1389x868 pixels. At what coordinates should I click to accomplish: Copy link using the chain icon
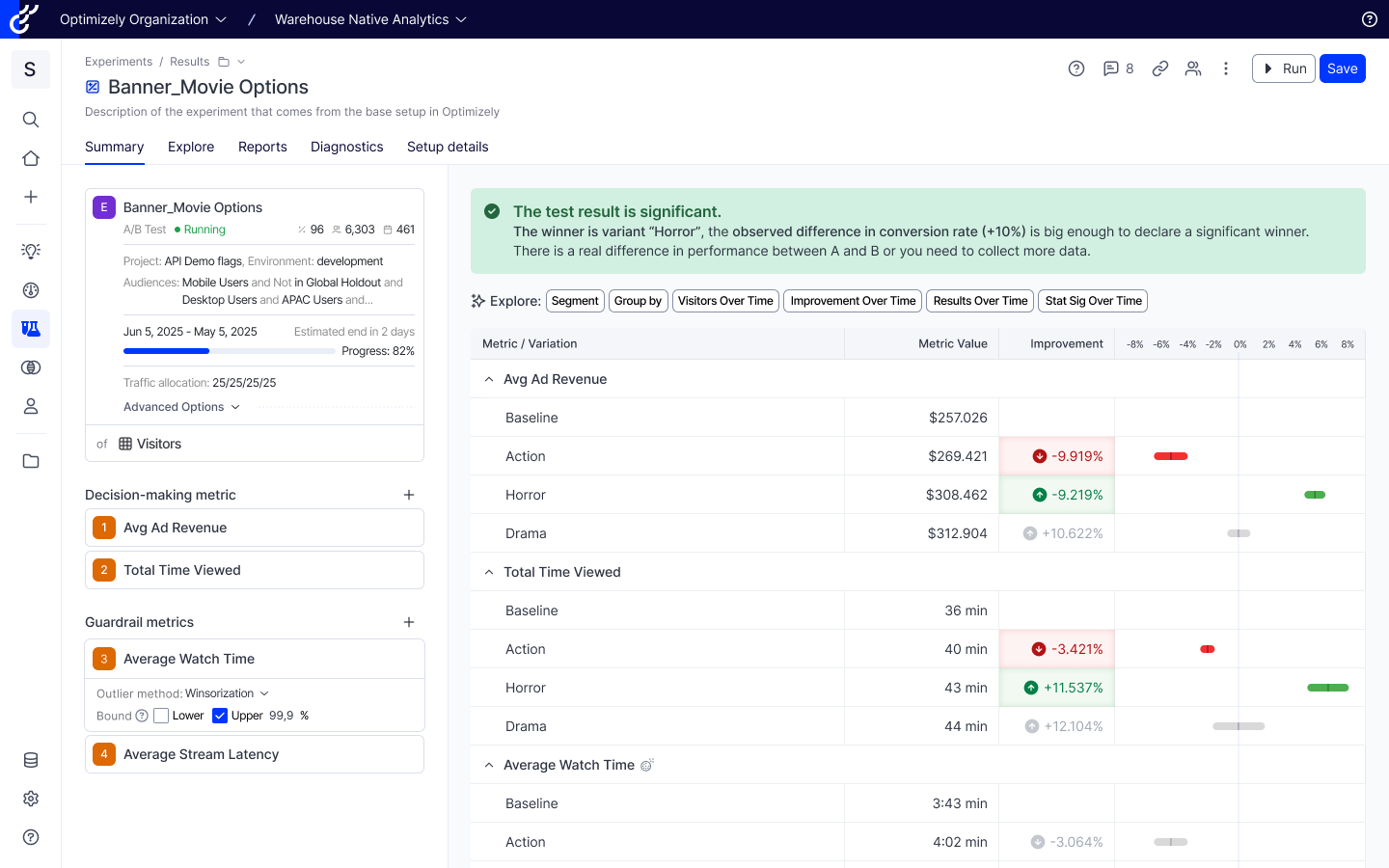1160,68
